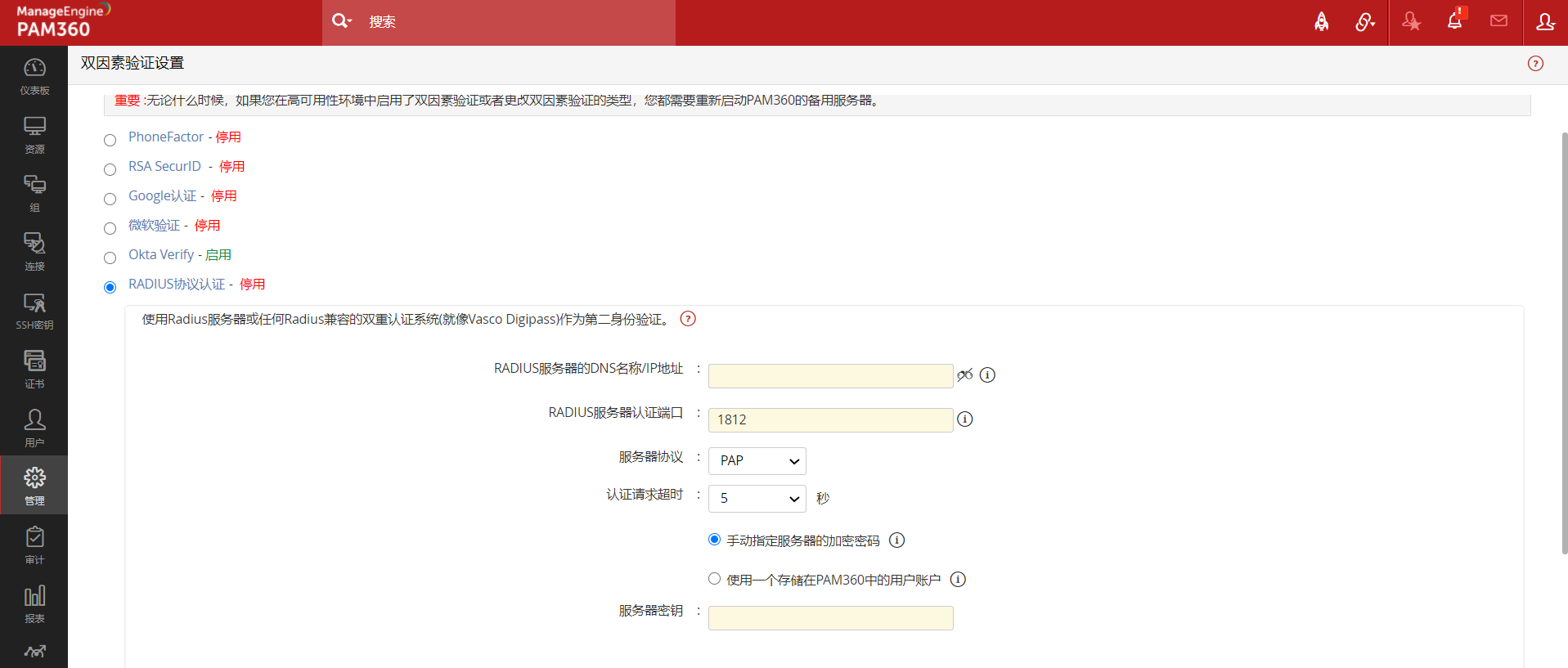Click the Google认证 link
Screen dimensions: 1568x668
tap(162, 196)
